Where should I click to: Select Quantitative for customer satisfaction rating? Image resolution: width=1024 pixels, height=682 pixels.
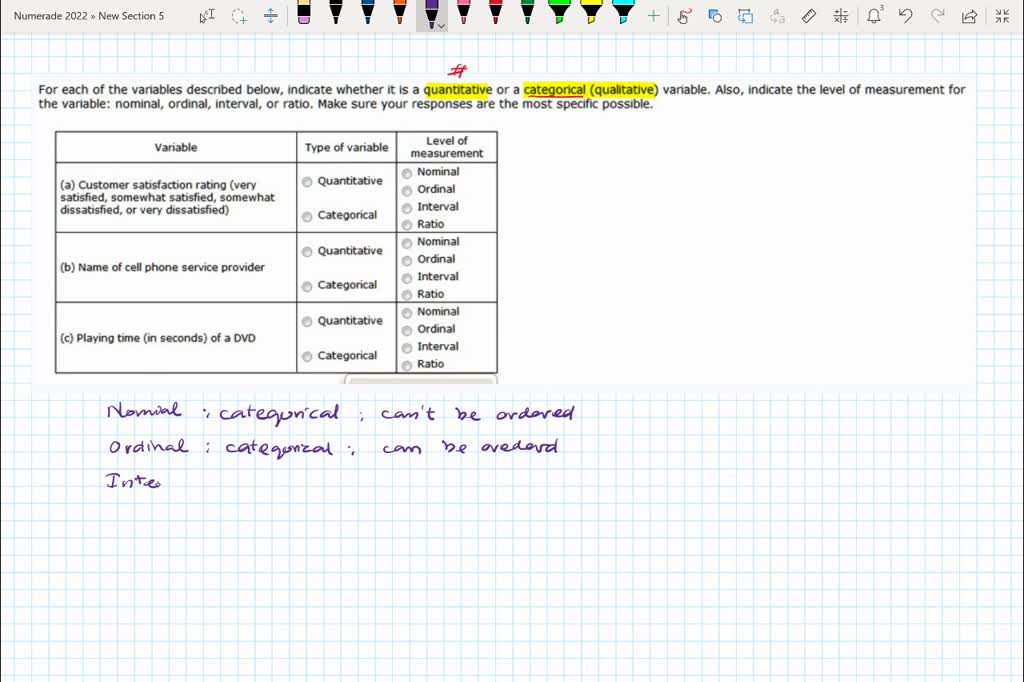(x=307, y=181)
